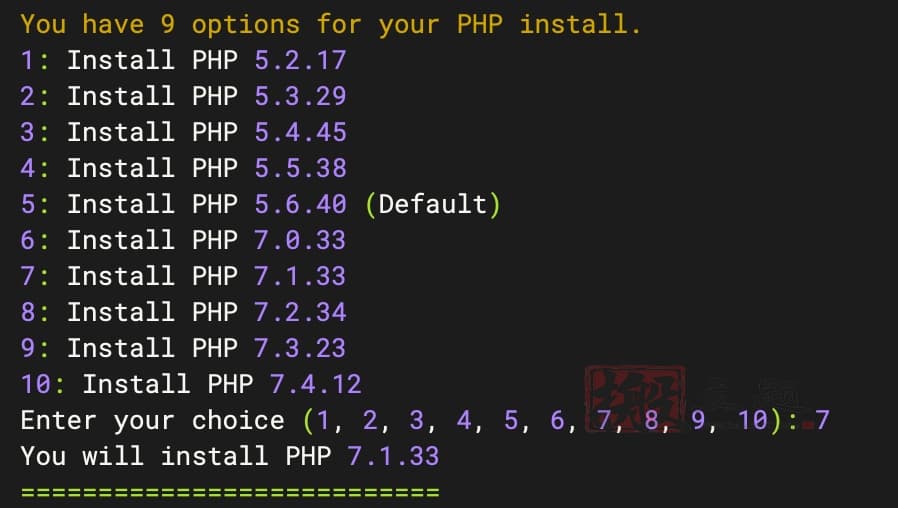This screenshot has height=508, width=898.
Task: Click the number 10 in the choice list
Action: coord(752,420)
